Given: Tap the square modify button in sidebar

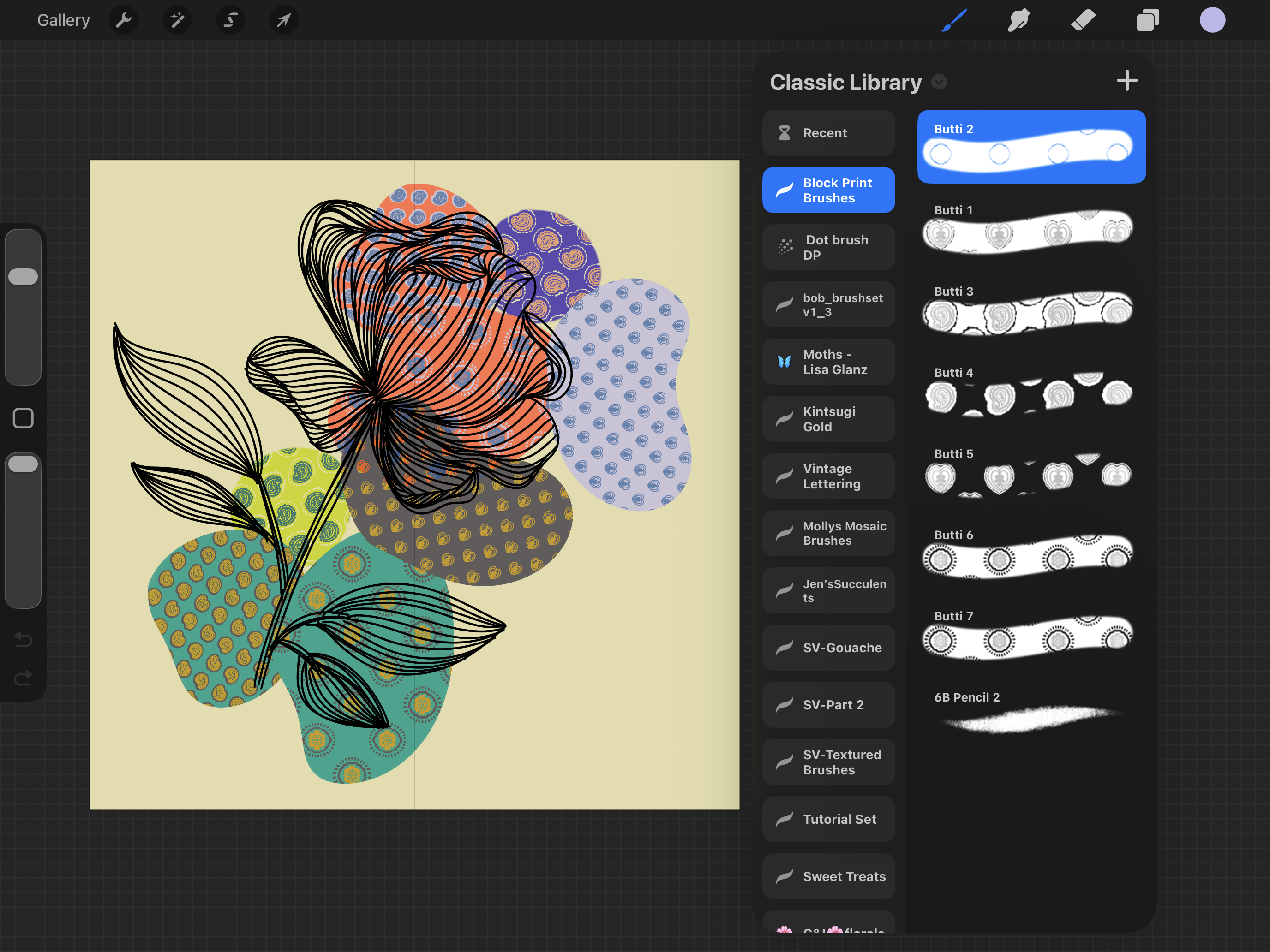Looking at the screenshot, I should (x=23, y=418).
